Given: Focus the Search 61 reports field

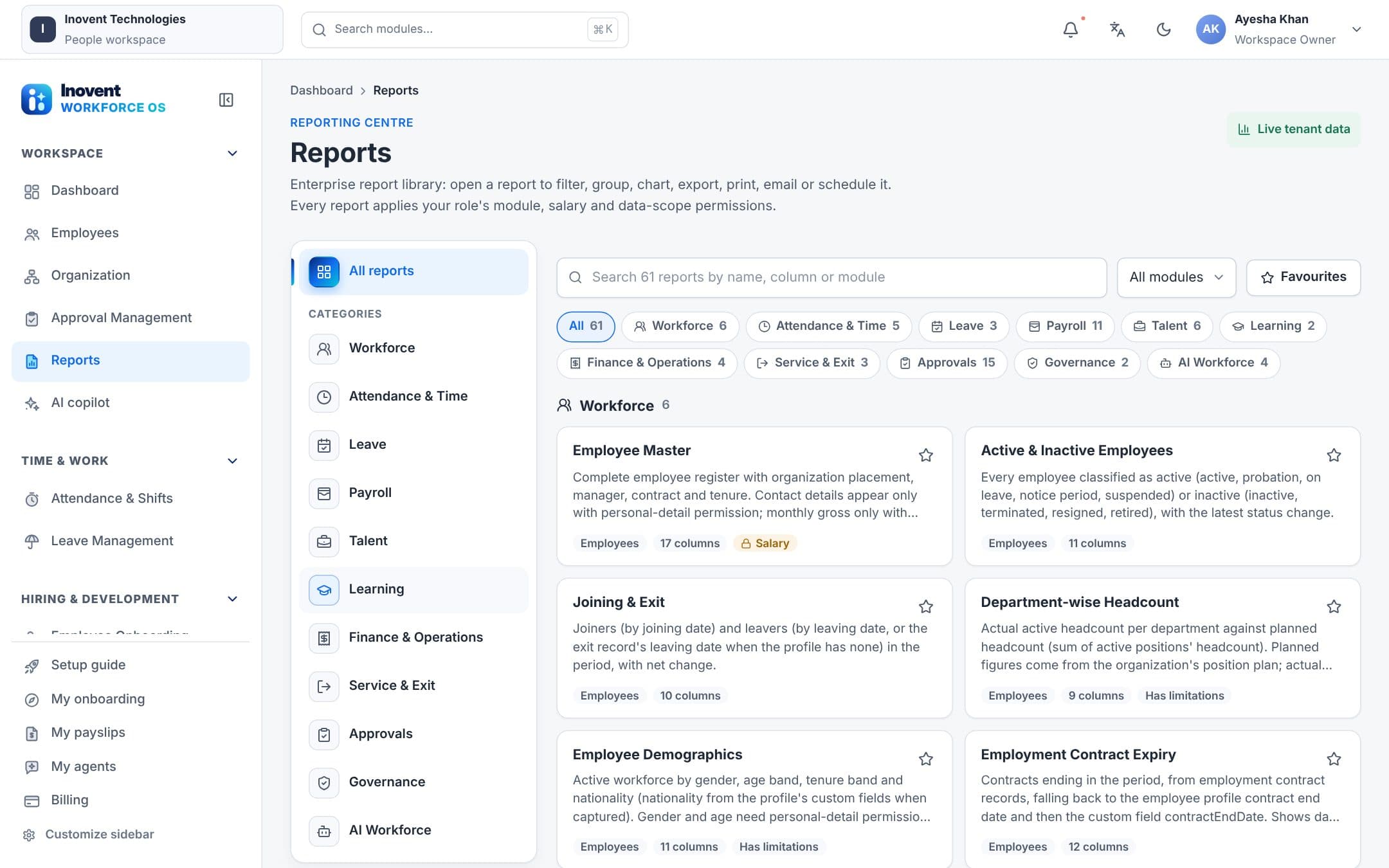Looking at the screenshot, I should click(831, 278).
